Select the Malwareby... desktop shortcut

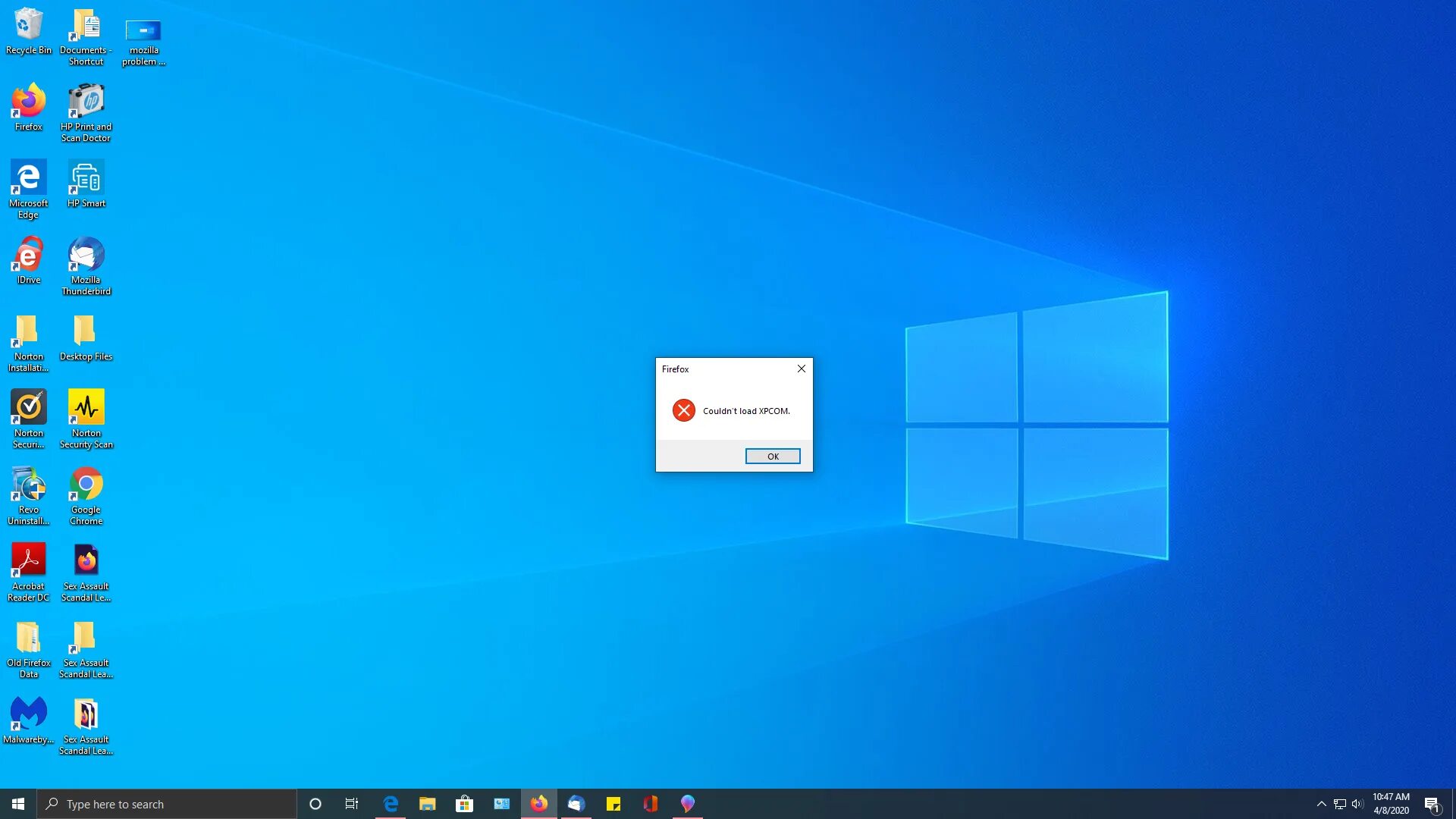click(29, 720)
